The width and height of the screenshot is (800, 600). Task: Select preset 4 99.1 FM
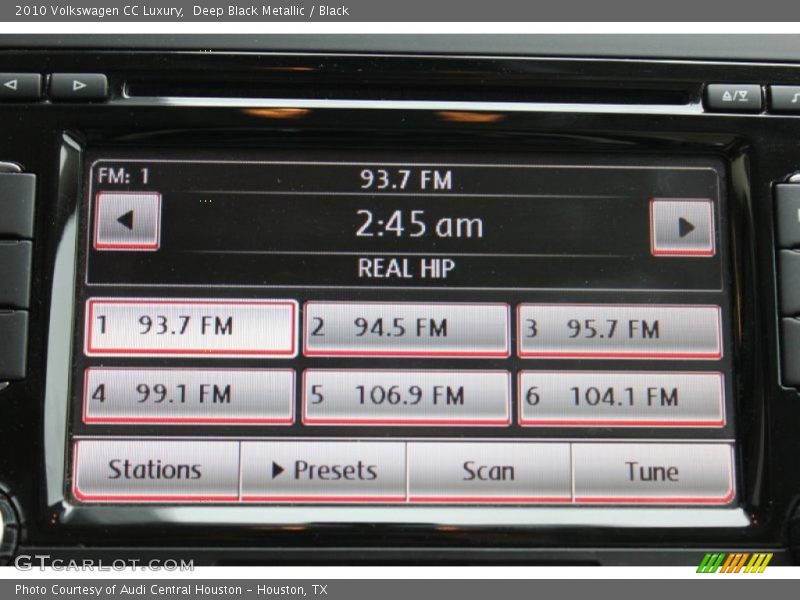(189, 395)
